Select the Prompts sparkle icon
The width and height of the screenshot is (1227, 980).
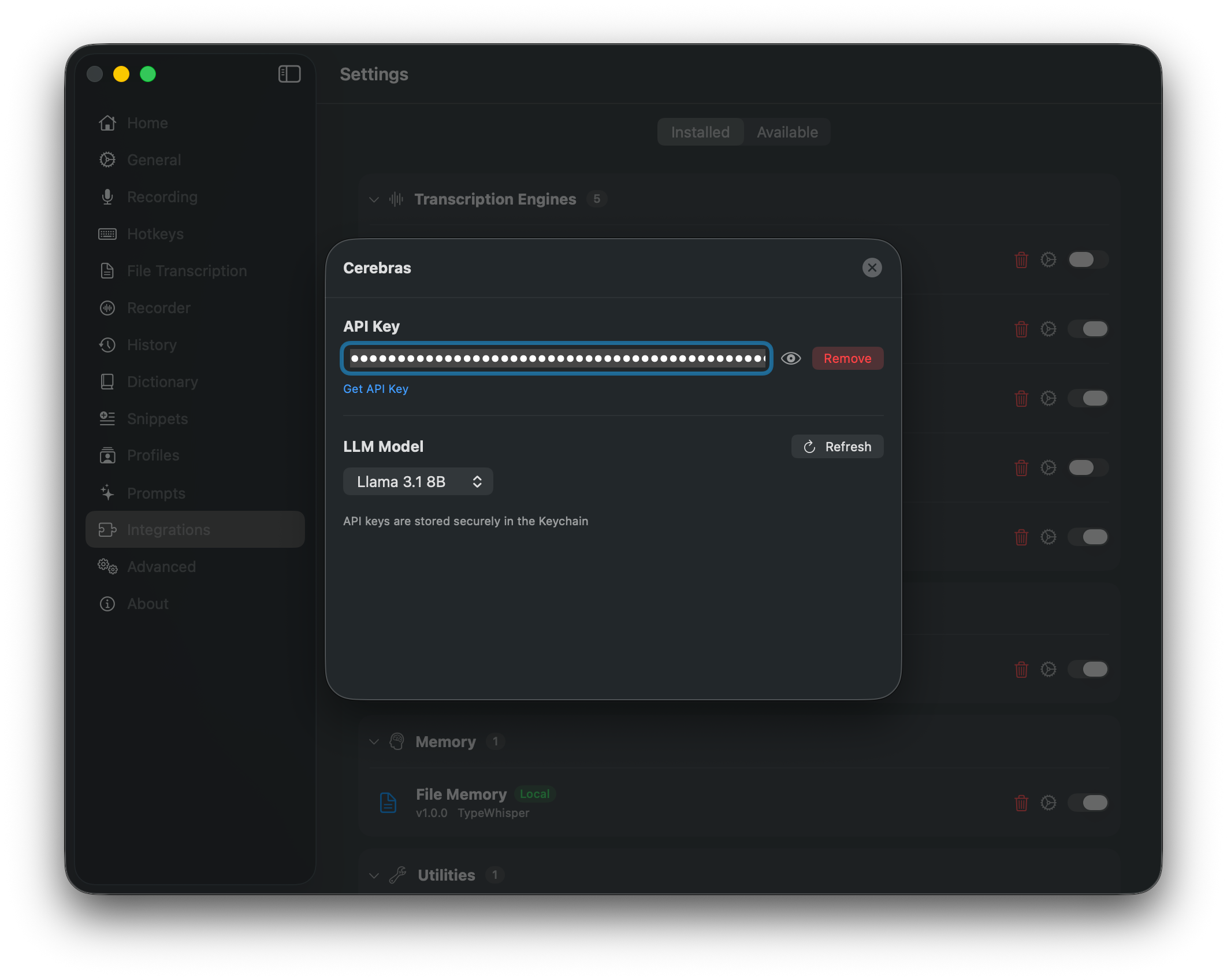(x=107, y=492)
